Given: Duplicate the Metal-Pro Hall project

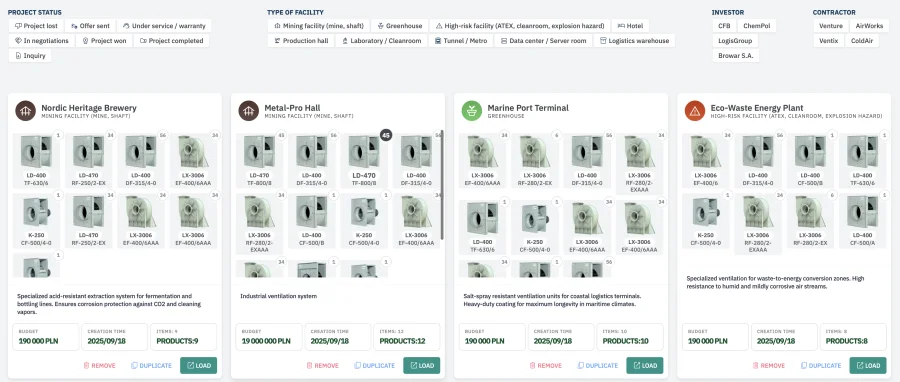Looking at the screenshot, I should [375, 365].
